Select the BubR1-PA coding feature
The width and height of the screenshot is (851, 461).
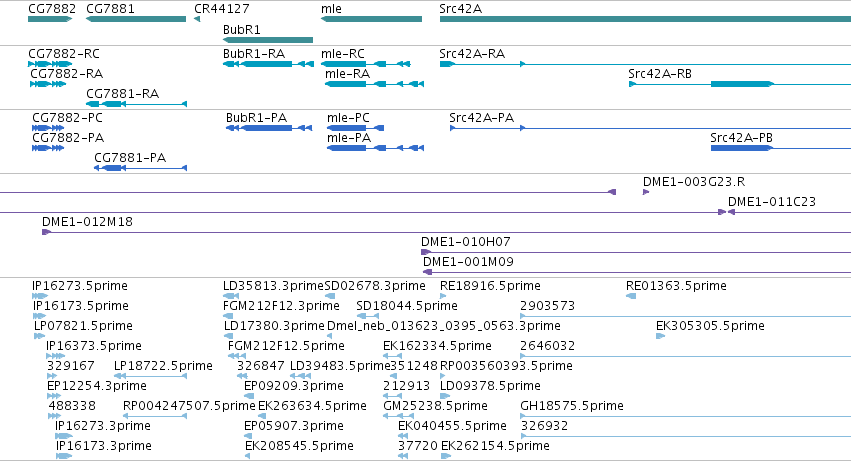269,128
